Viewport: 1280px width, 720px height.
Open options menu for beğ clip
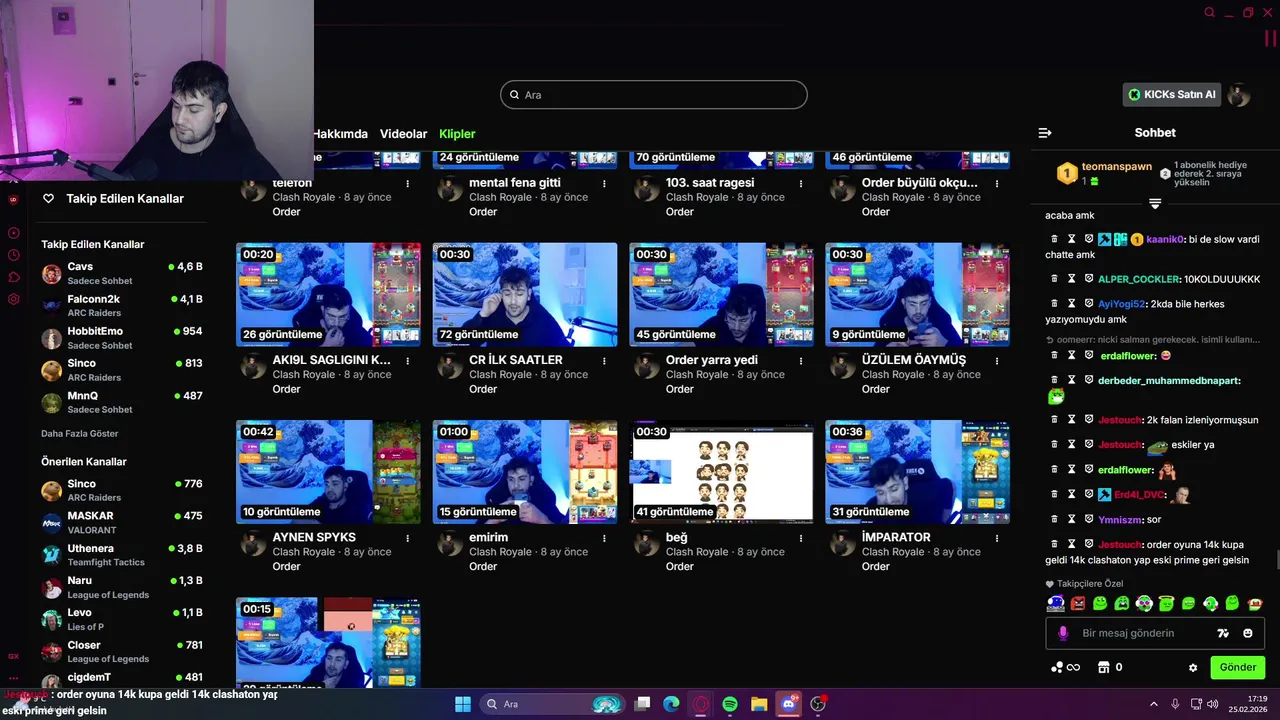(x=801, y=538)
